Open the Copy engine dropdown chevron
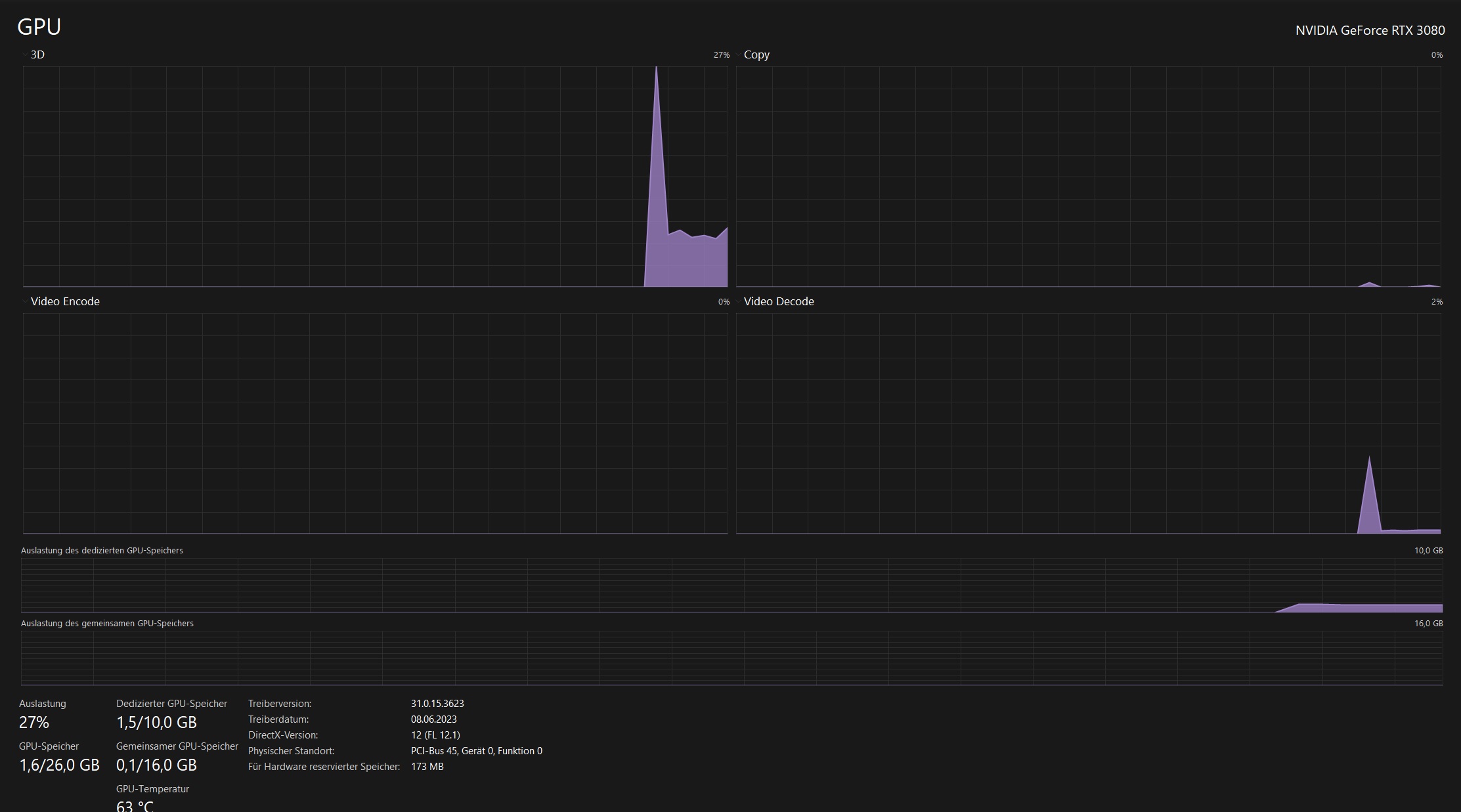Image resolution: width=1461 pixels, height=812 pixels. 739,54
